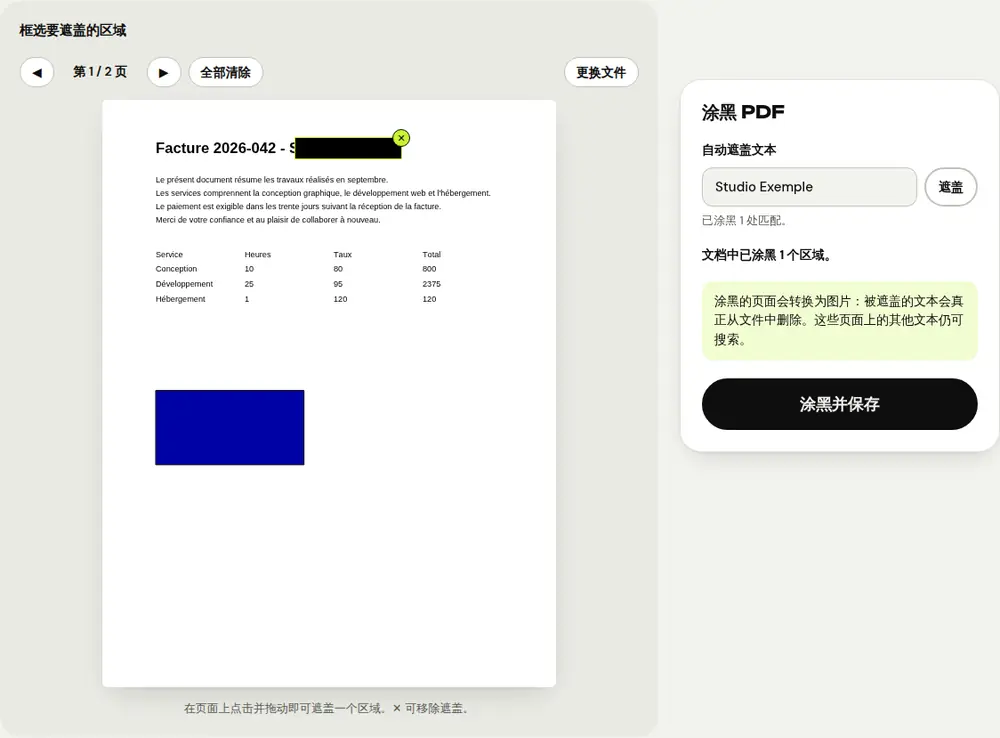Click 更换文件 to change the file
This screenshot has width=1000, height=738.
pyautogui.click(x=601, y=72)
